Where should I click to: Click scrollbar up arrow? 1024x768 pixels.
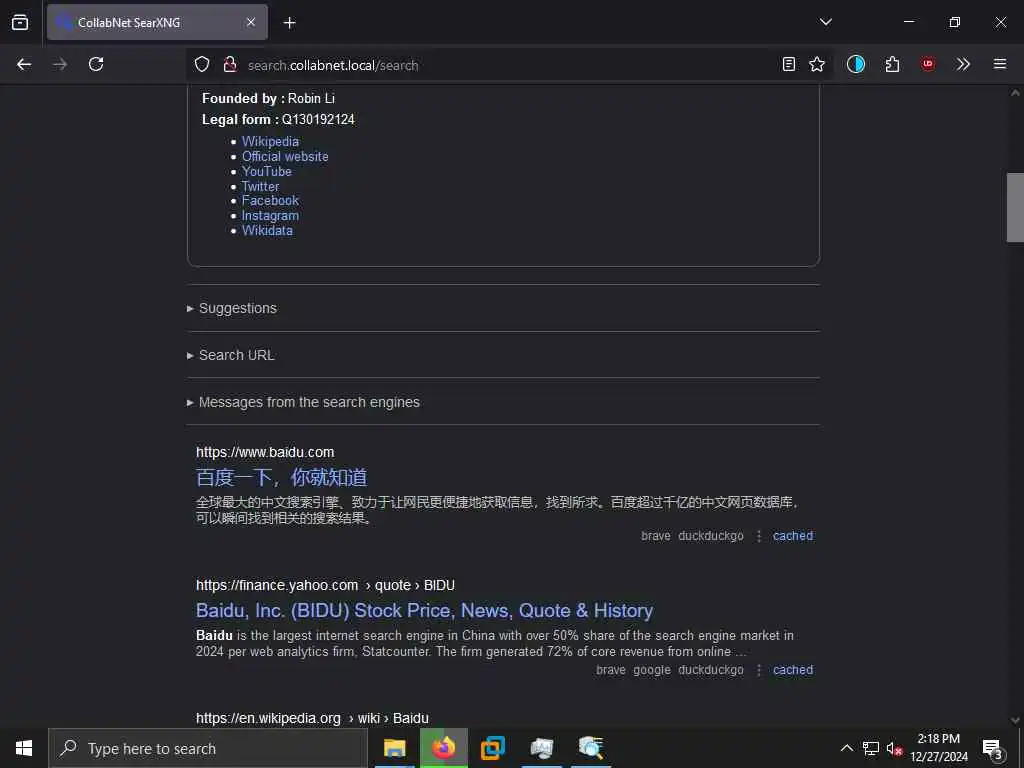click(x=1015, y=93)
